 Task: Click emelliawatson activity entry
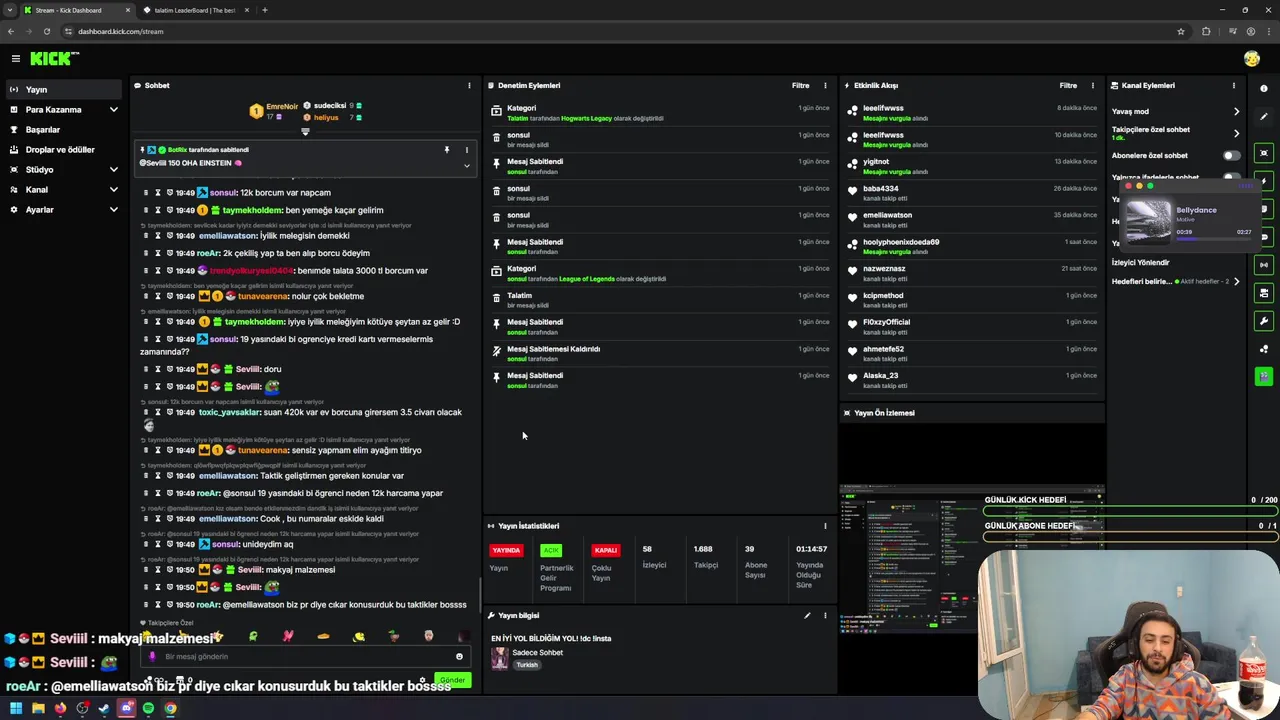pyautogui.click(x=972, y=219)
